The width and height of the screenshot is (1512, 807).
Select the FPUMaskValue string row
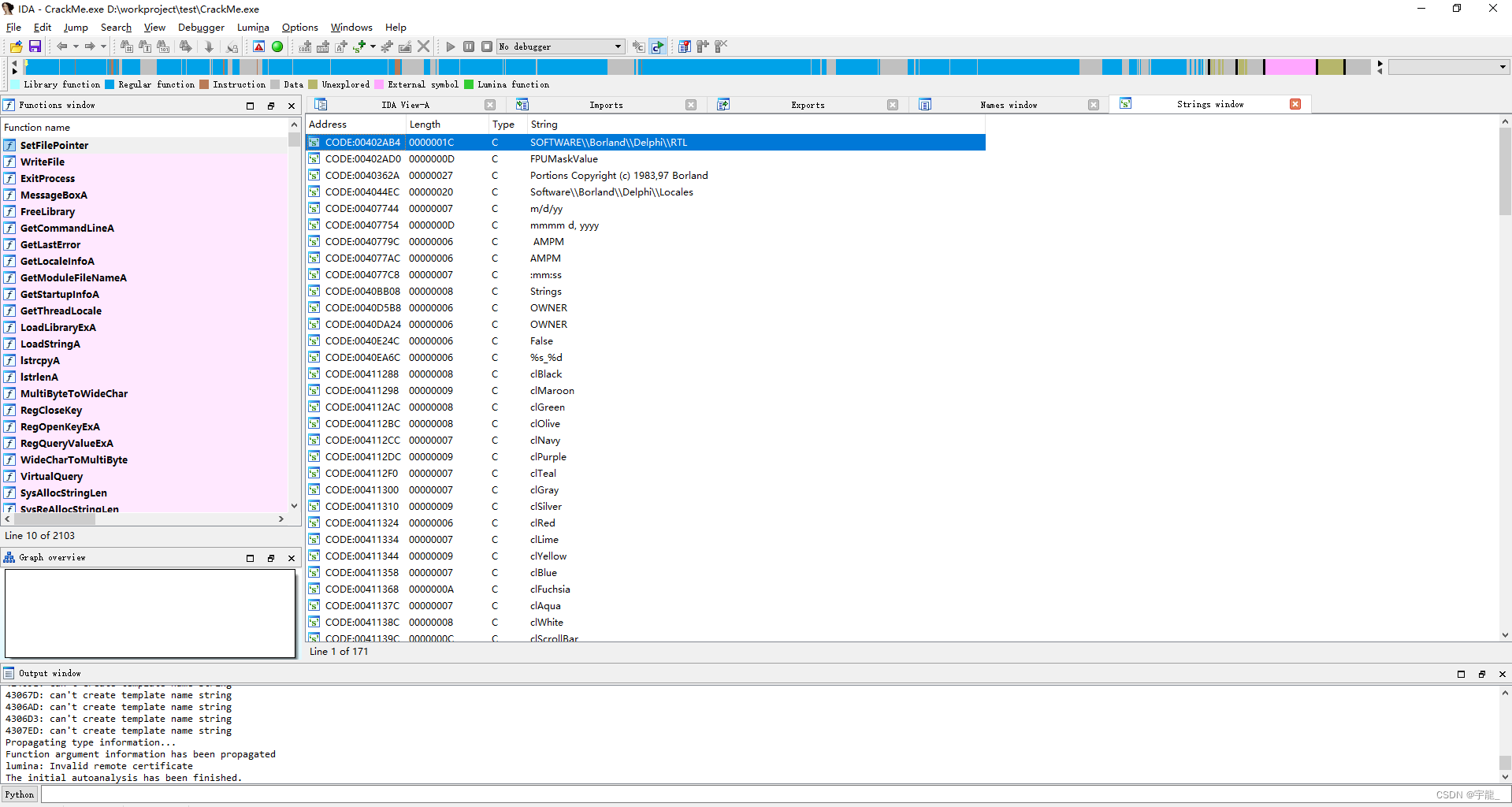click(x=645, y=159)
